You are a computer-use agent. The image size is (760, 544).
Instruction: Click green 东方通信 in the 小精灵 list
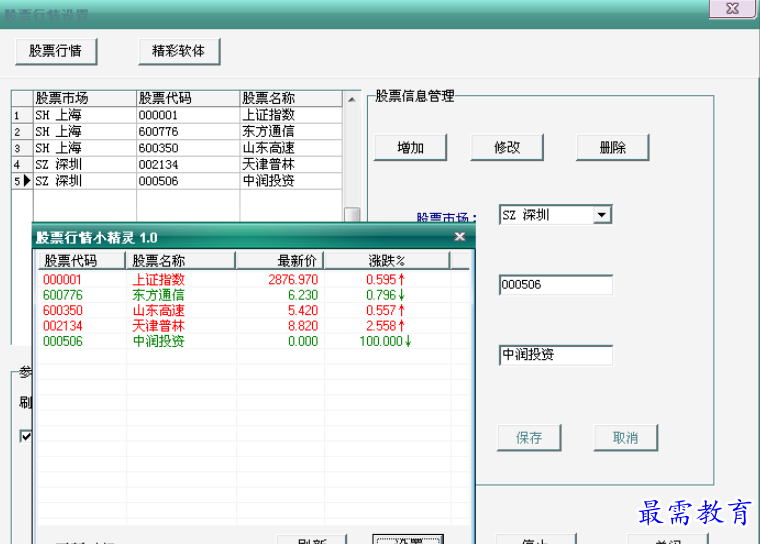(158, 295)
